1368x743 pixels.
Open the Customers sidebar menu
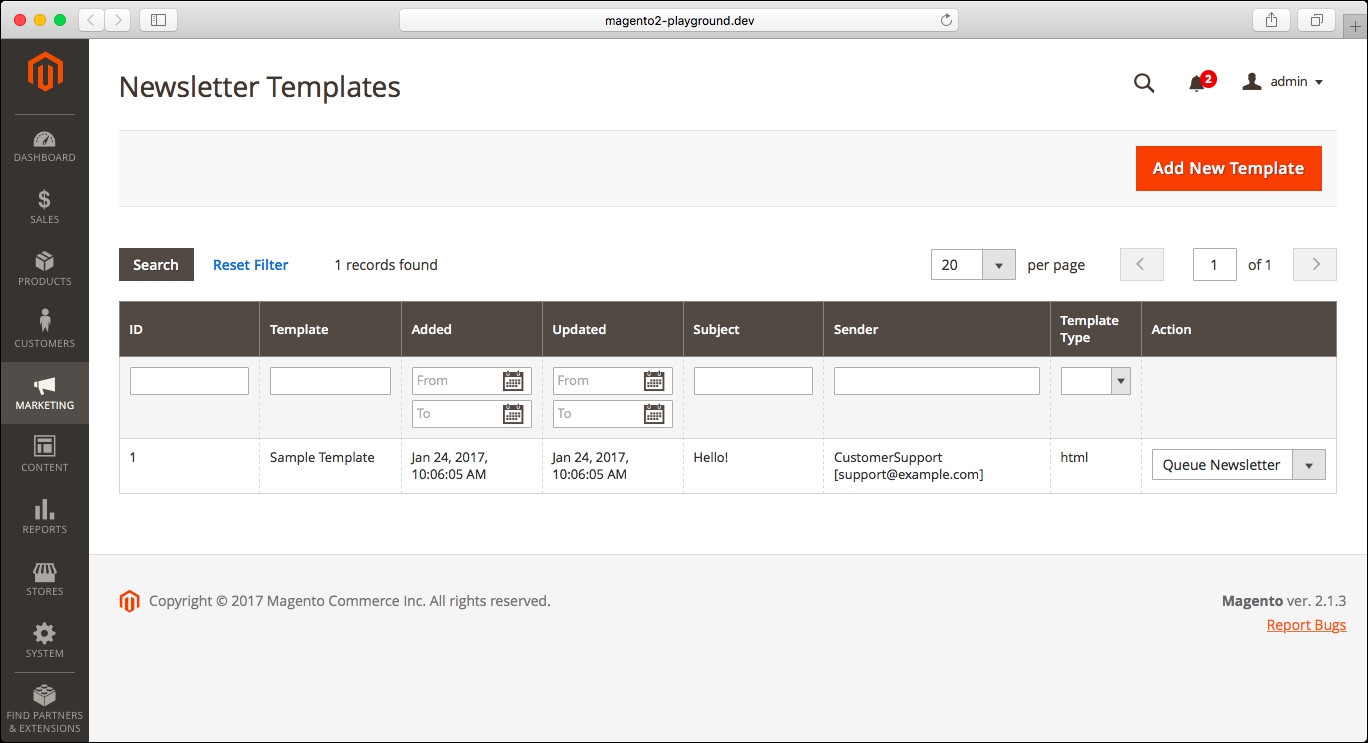pos(44,331)
